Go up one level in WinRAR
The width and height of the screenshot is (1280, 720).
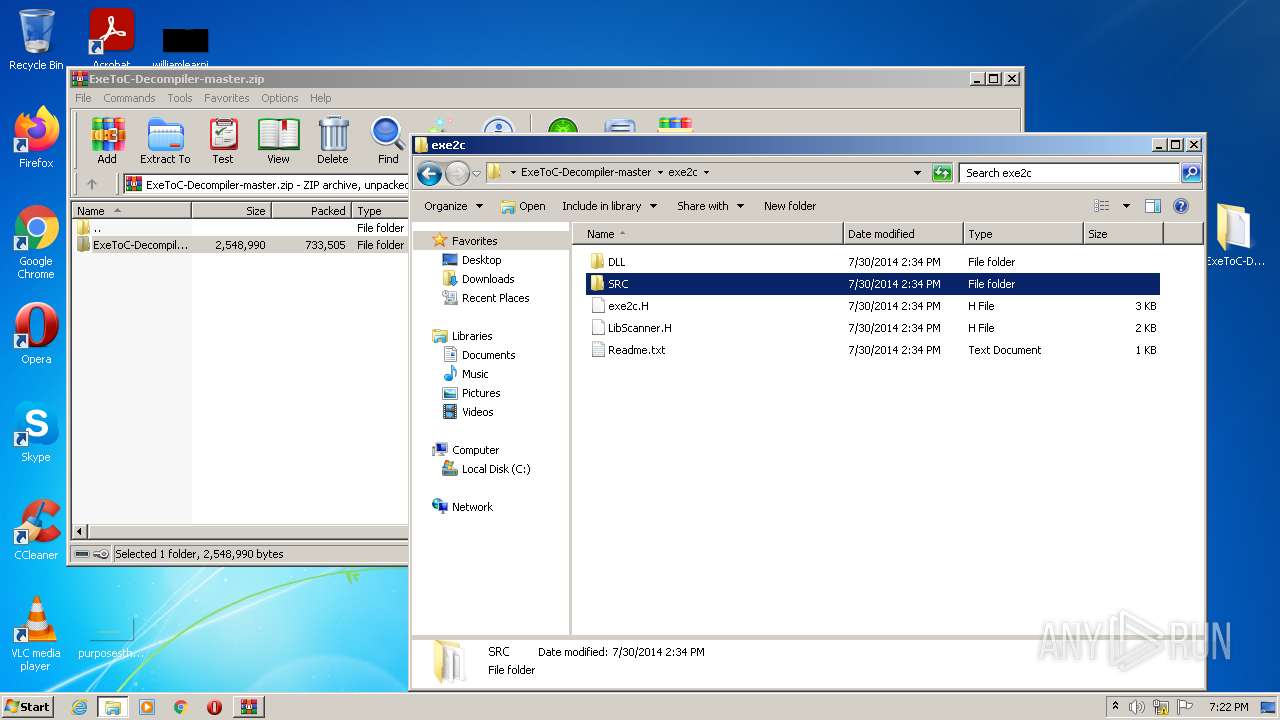tap(92, 184)
